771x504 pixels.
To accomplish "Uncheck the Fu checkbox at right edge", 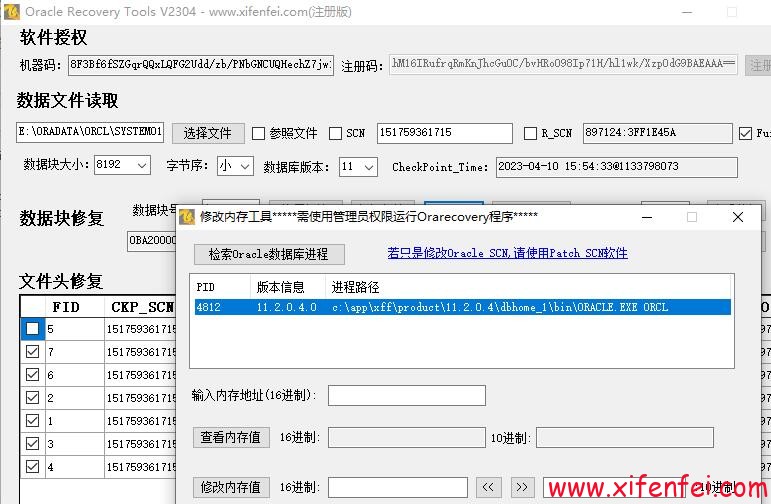I will pos(745,133).
